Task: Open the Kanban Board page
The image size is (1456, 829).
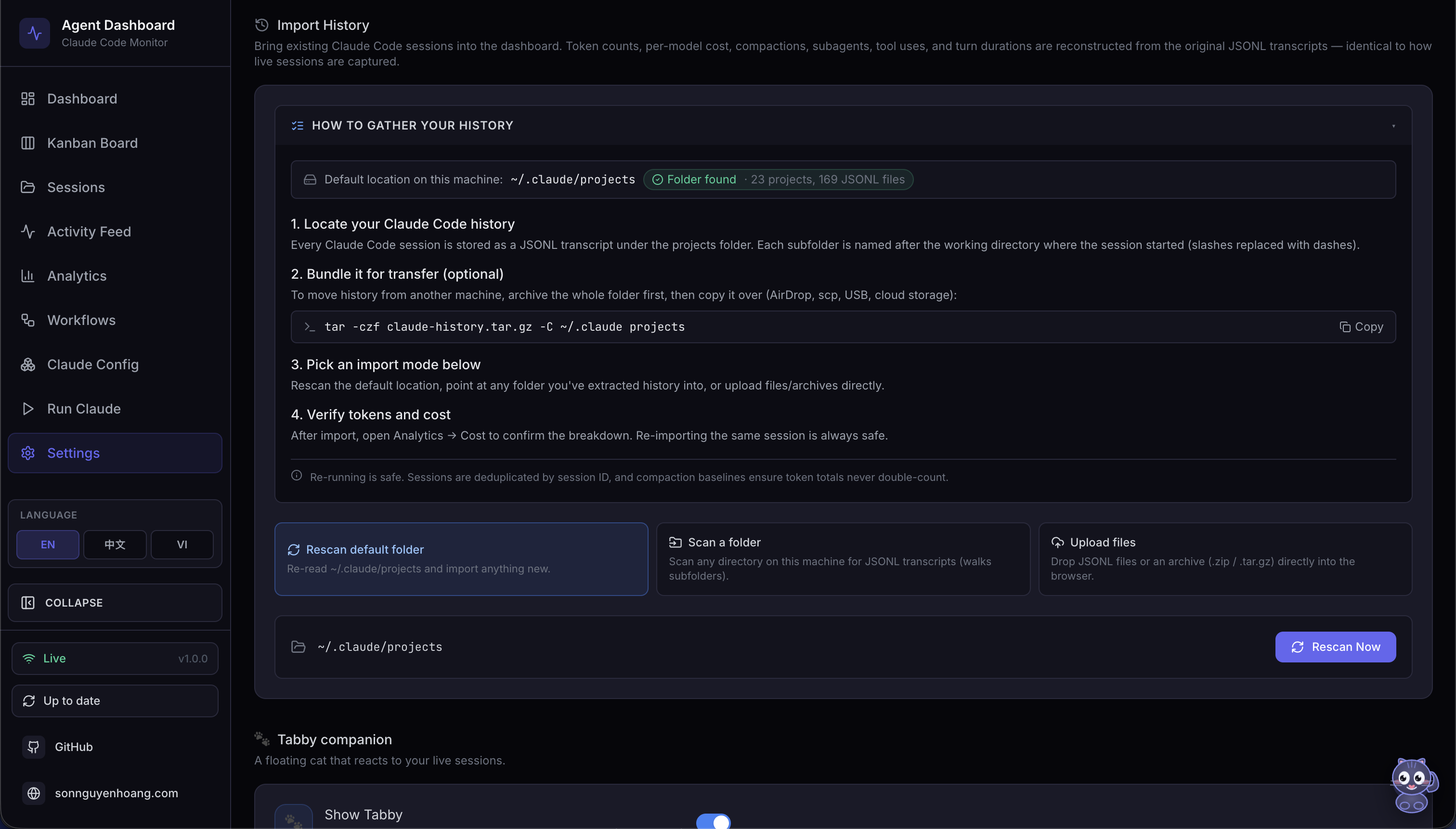Action: pos(115,143)
